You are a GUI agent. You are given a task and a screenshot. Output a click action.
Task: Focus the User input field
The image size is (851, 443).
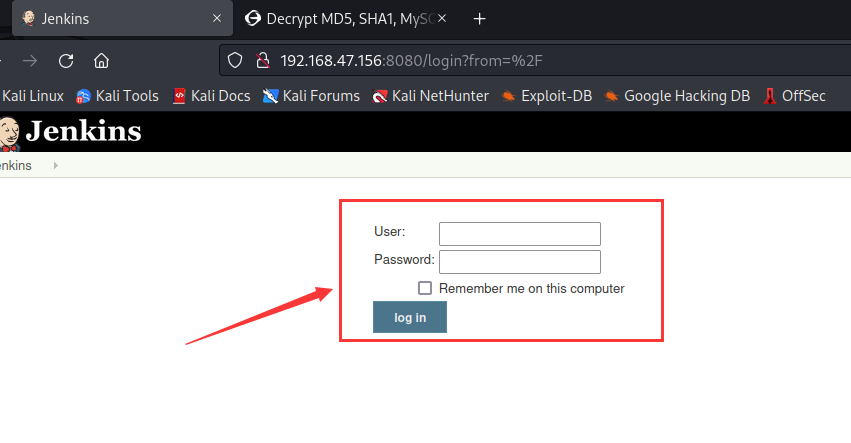[519, 234]
